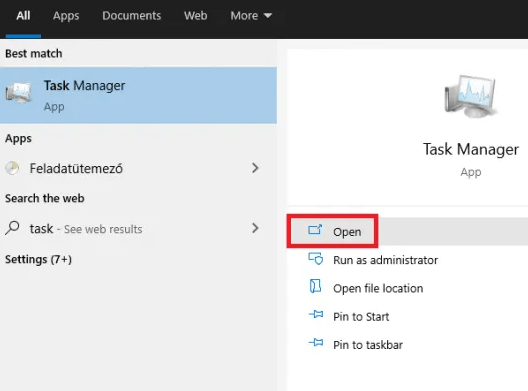Expand the Feladatütemező result chevron
The image size is (528, 391).
click(x=255, y=168)
